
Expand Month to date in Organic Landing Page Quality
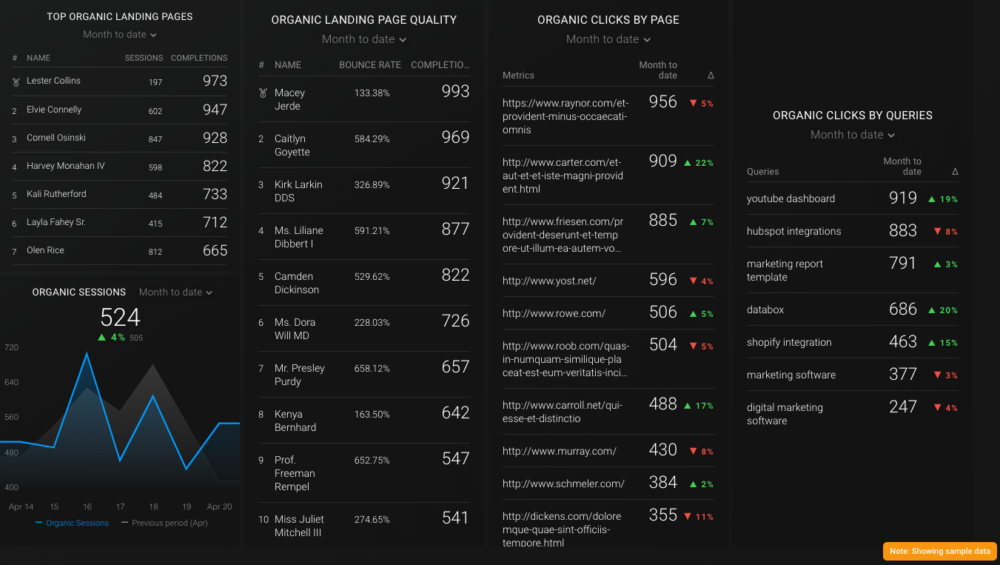(x=364, y=40)
